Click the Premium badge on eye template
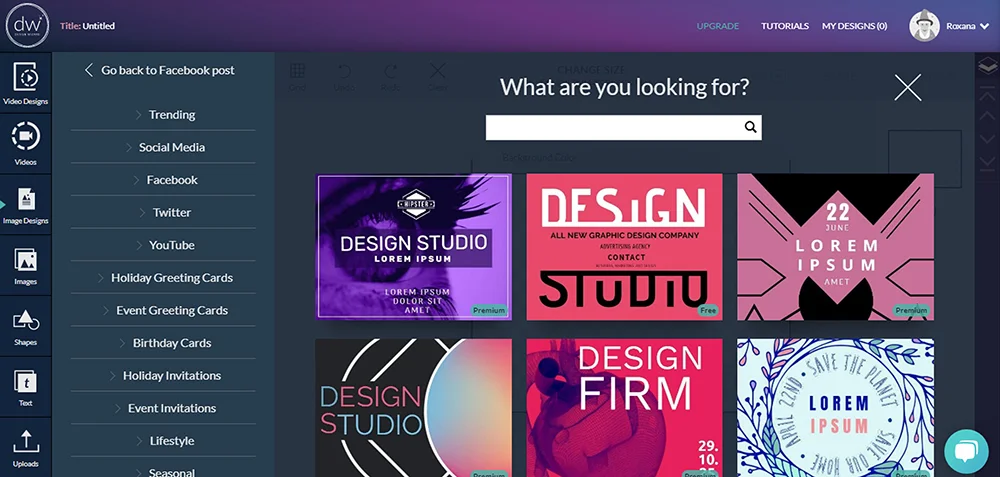The width and height of the screenshot is (1000, 477). pyautogui.click(x=489, y=311)
